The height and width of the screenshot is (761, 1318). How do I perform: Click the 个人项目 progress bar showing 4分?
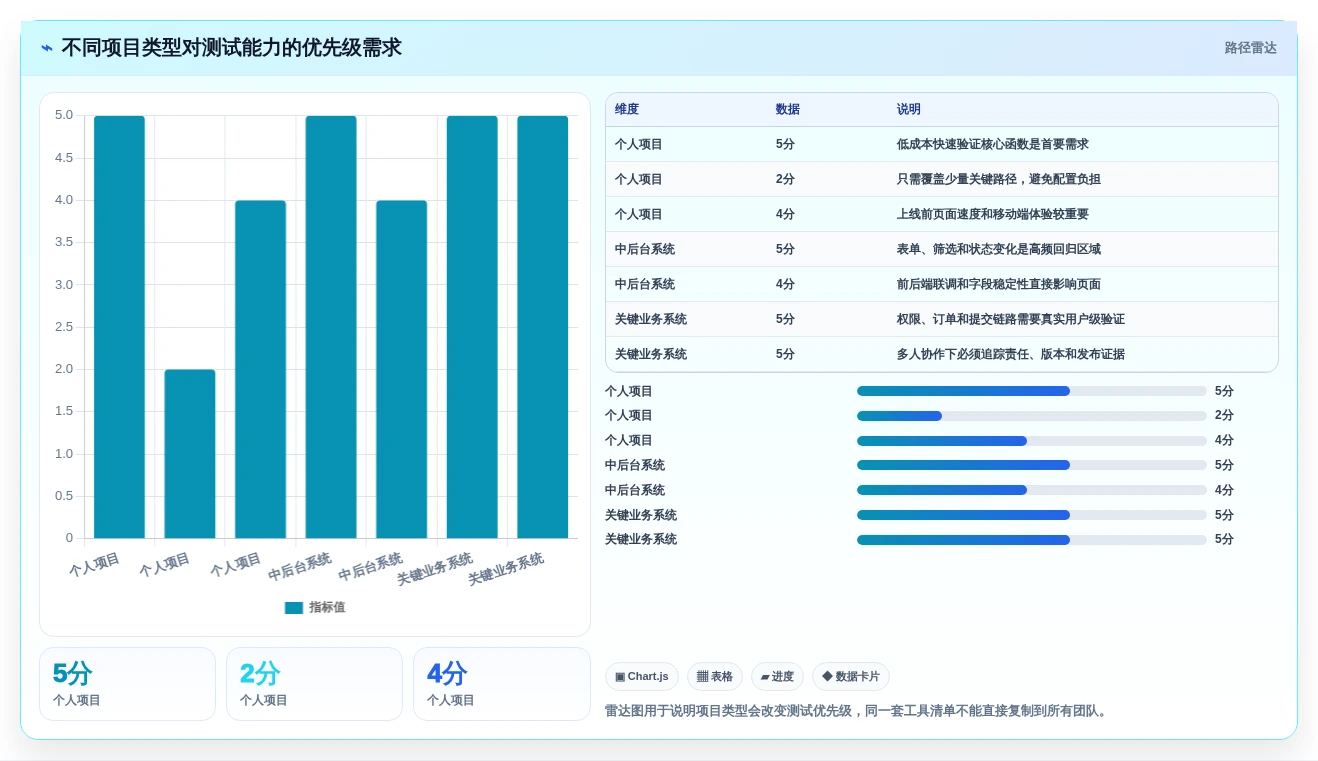click(1032, 441)
